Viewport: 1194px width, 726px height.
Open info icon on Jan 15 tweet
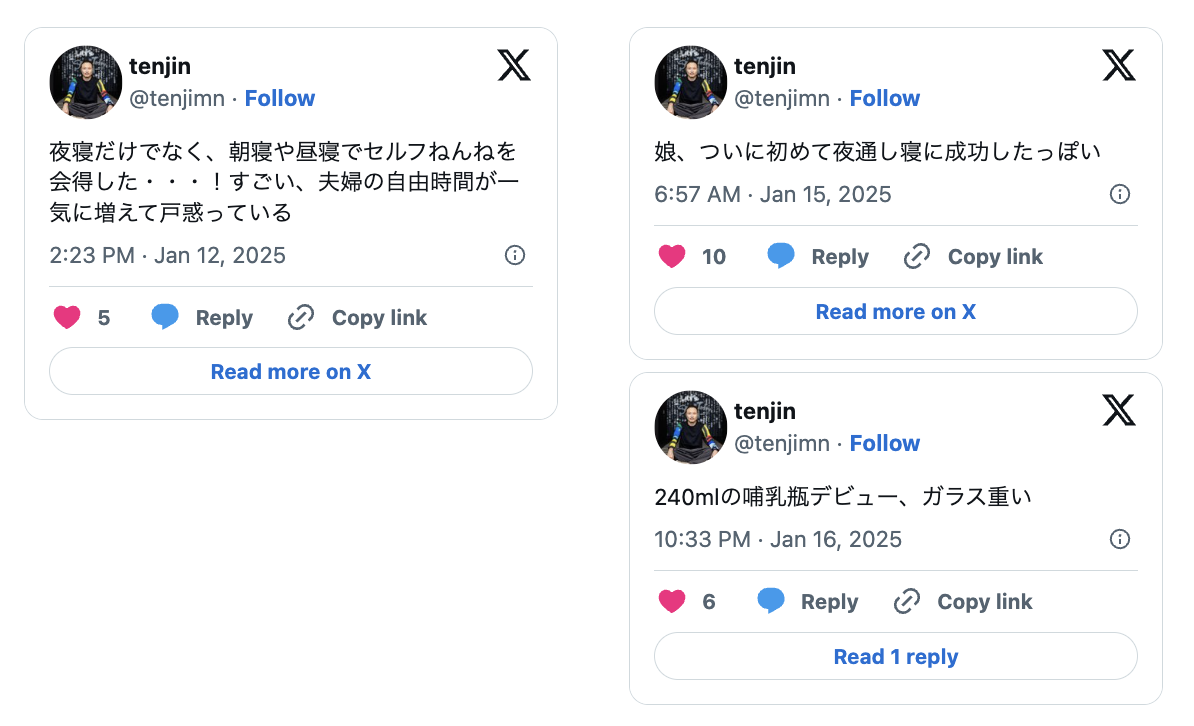pyautogui.click(x=1120, y=194)
